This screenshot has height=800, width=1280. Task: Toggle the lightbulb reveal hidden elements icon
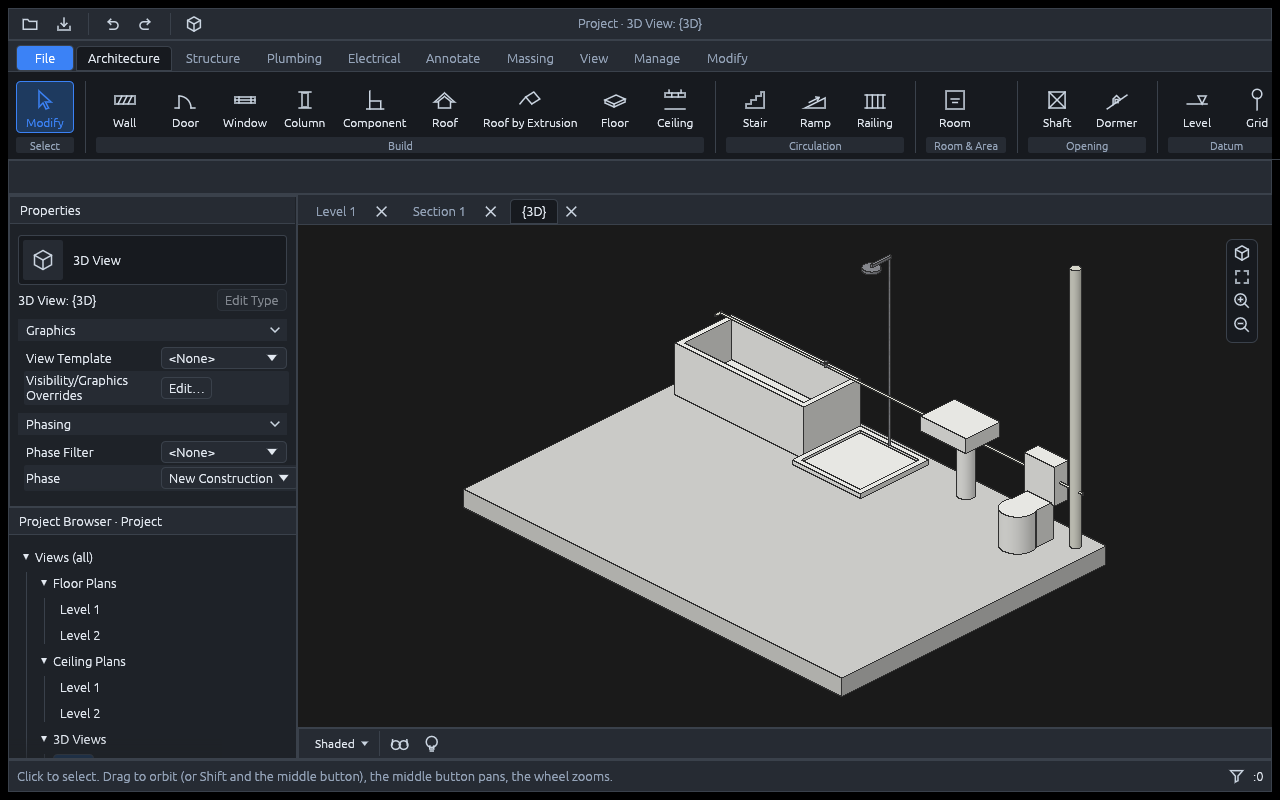coord(432,744)
